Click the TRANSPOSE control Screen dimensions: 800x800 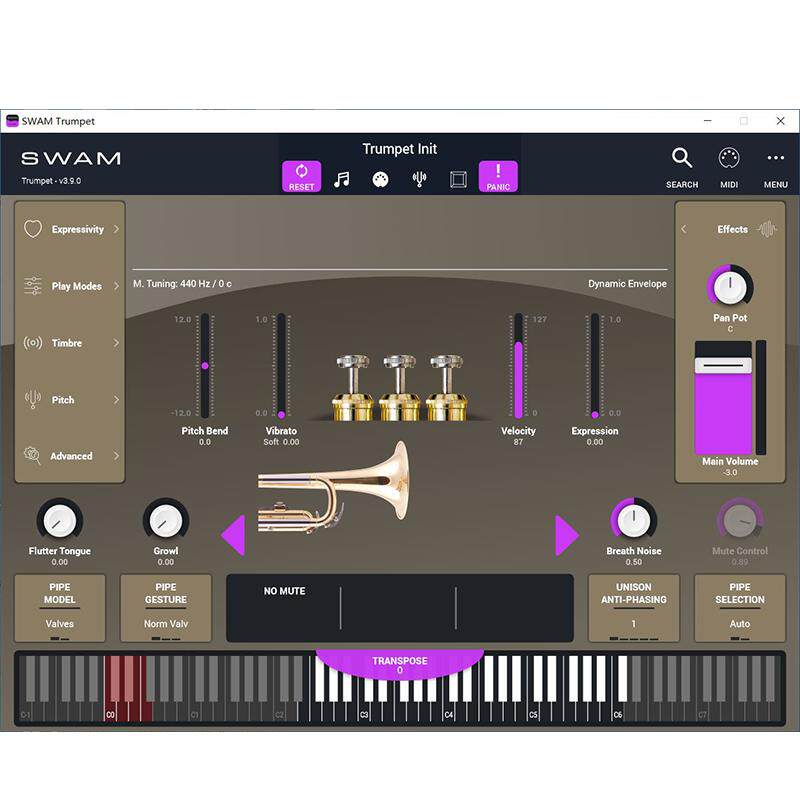(399, 664)
